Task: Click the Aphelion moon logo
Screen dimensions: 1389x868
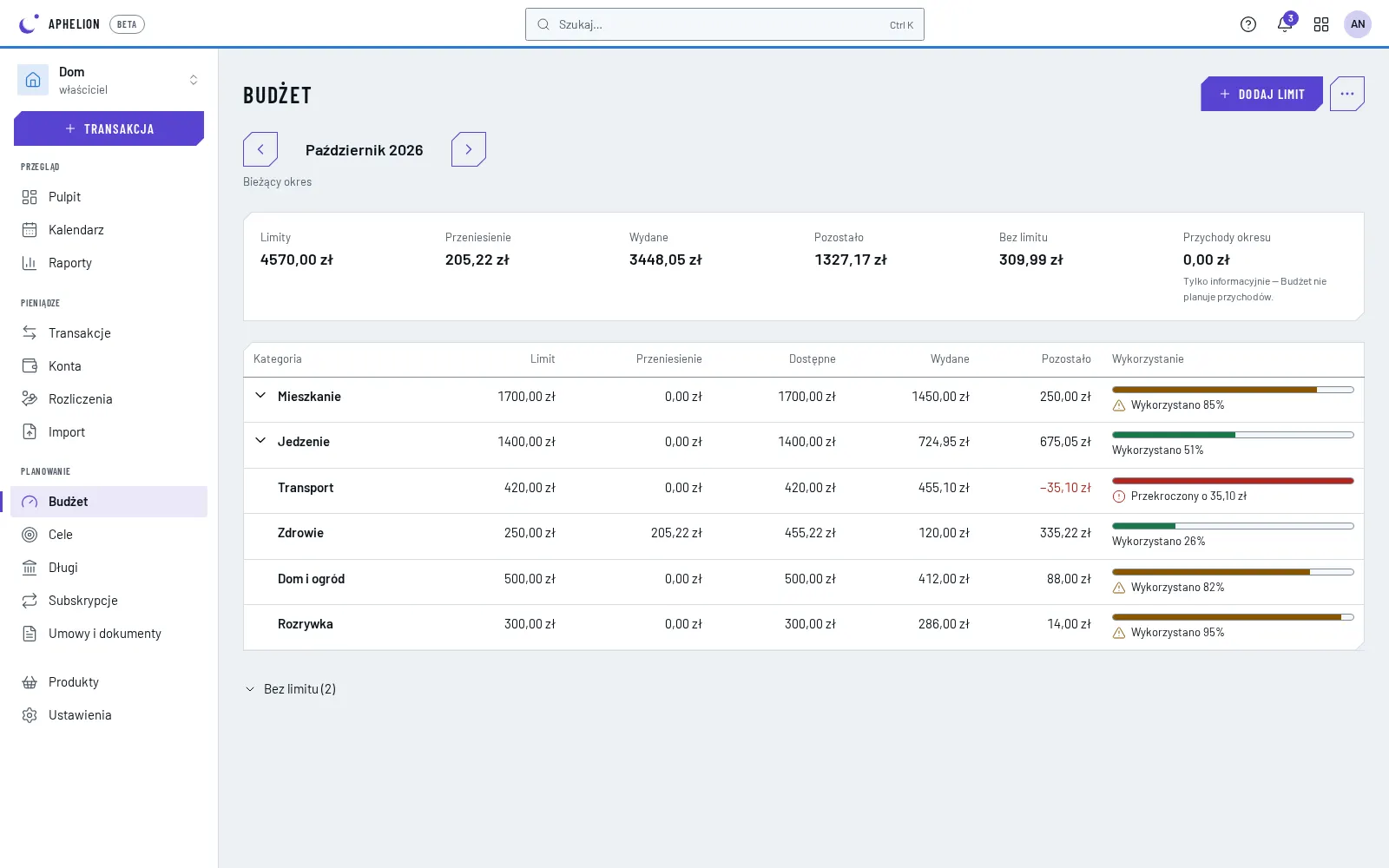Action: [x=29, y=24]
